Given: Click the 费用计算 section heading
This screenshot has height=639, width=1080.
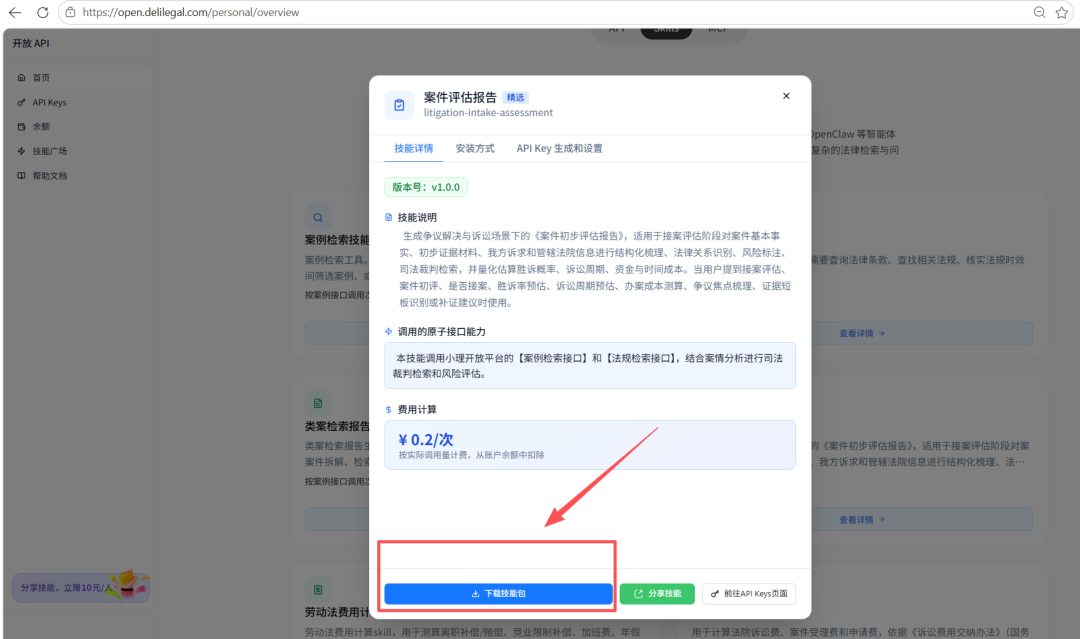Looking at the screenshot, I should 417,410.
